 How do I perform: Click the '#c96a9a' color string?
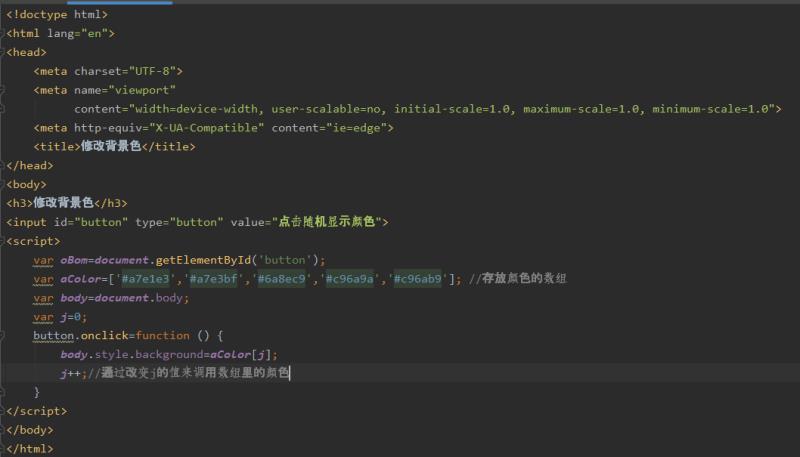coord(349,279)
